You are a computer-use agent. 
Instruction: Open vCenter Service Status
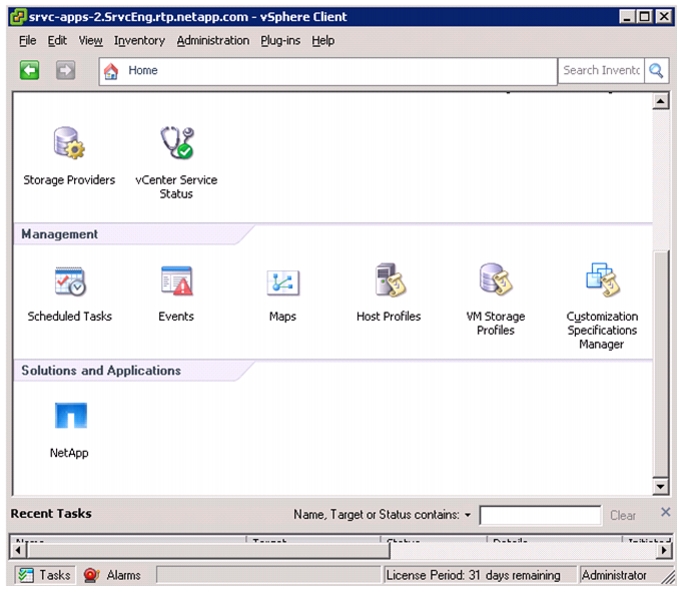click(176, 162)
